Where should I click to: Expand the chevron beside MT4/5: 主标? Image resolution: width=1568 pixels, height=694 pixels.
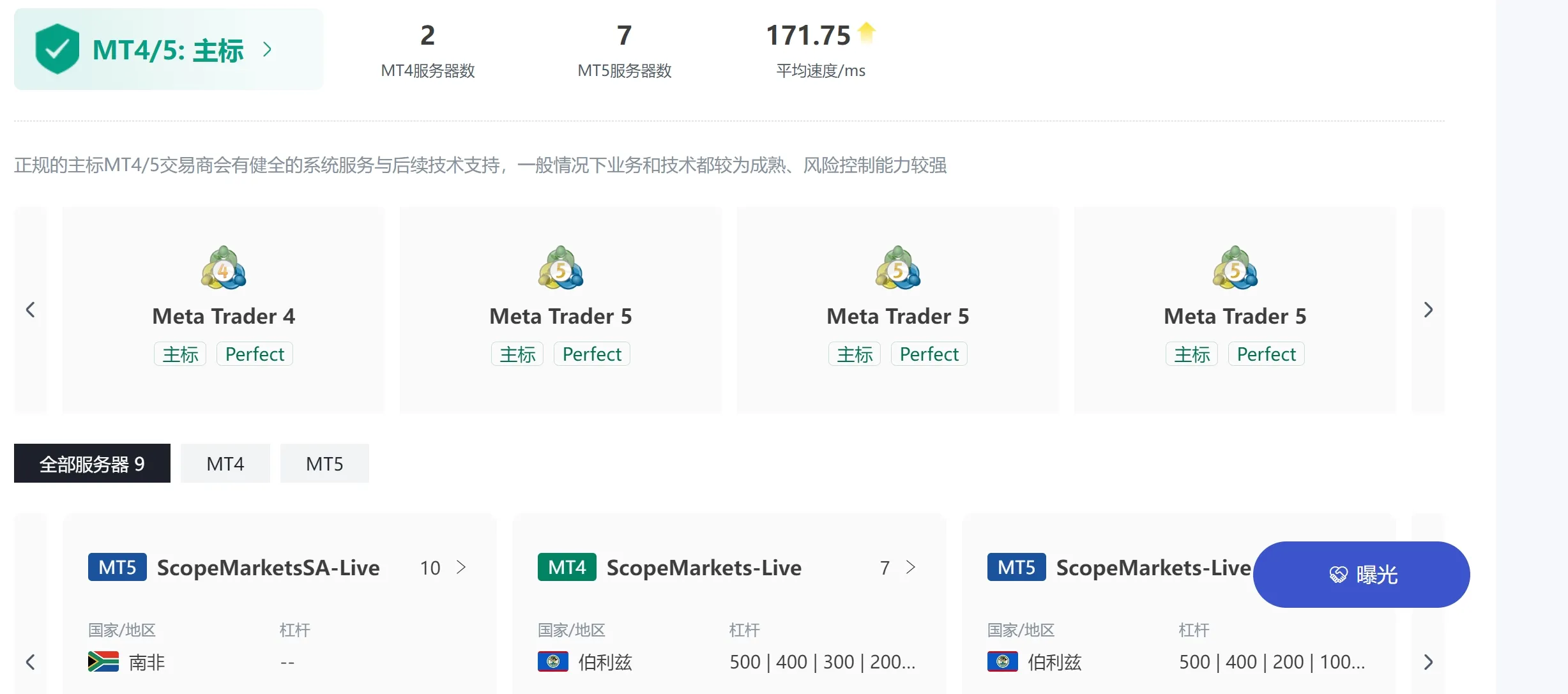[268, 50]
